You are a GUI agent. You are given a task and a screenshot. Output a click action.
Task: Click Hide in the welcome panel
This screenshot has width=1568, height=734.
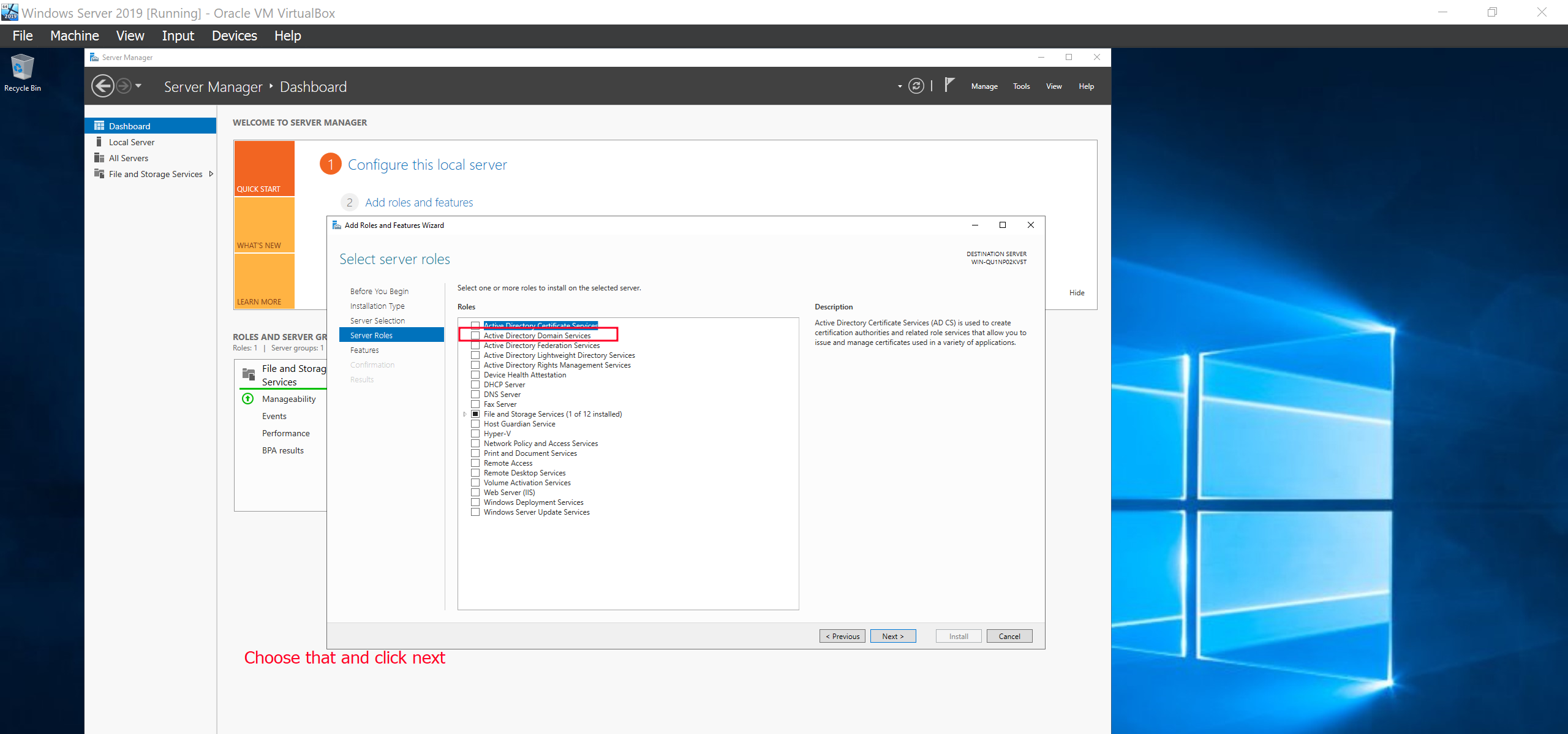(1077, 292)
